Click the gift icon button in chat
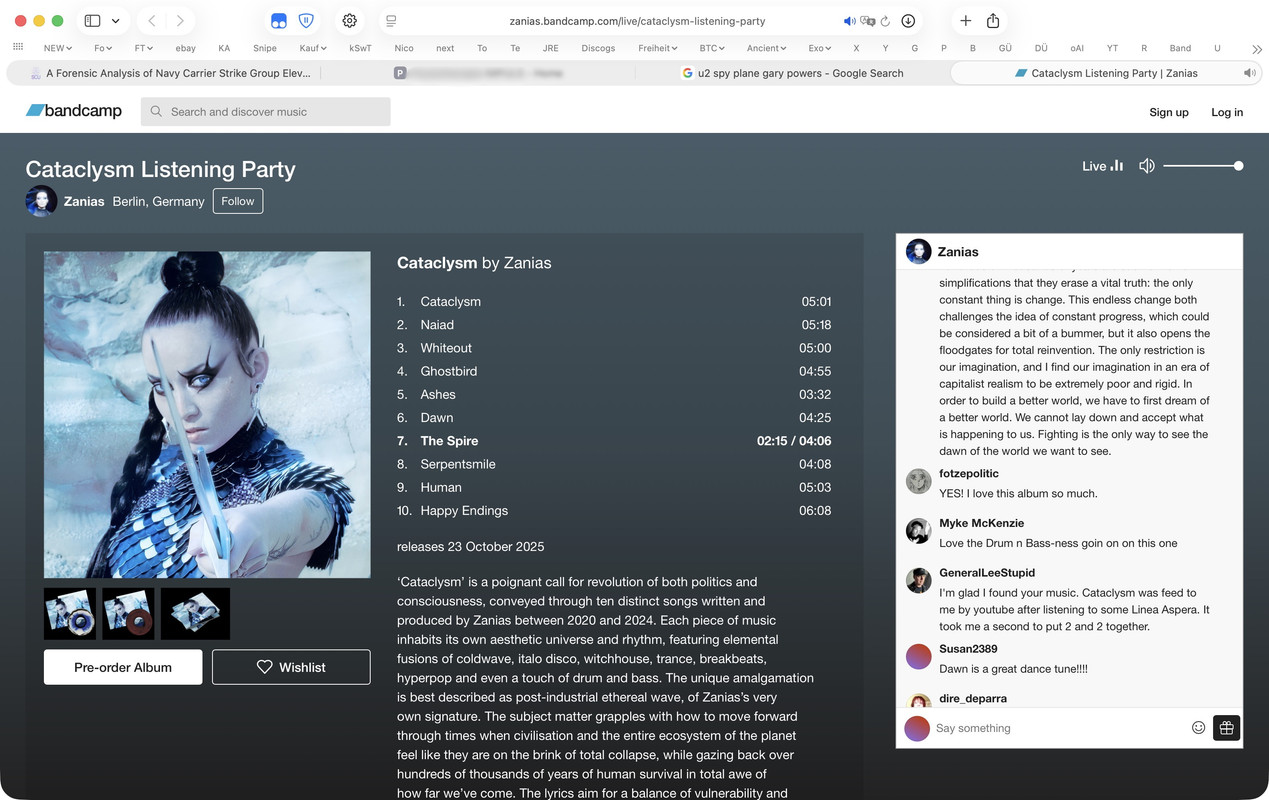Viewport: 1269px width, 800px height. coord(1227,728)
